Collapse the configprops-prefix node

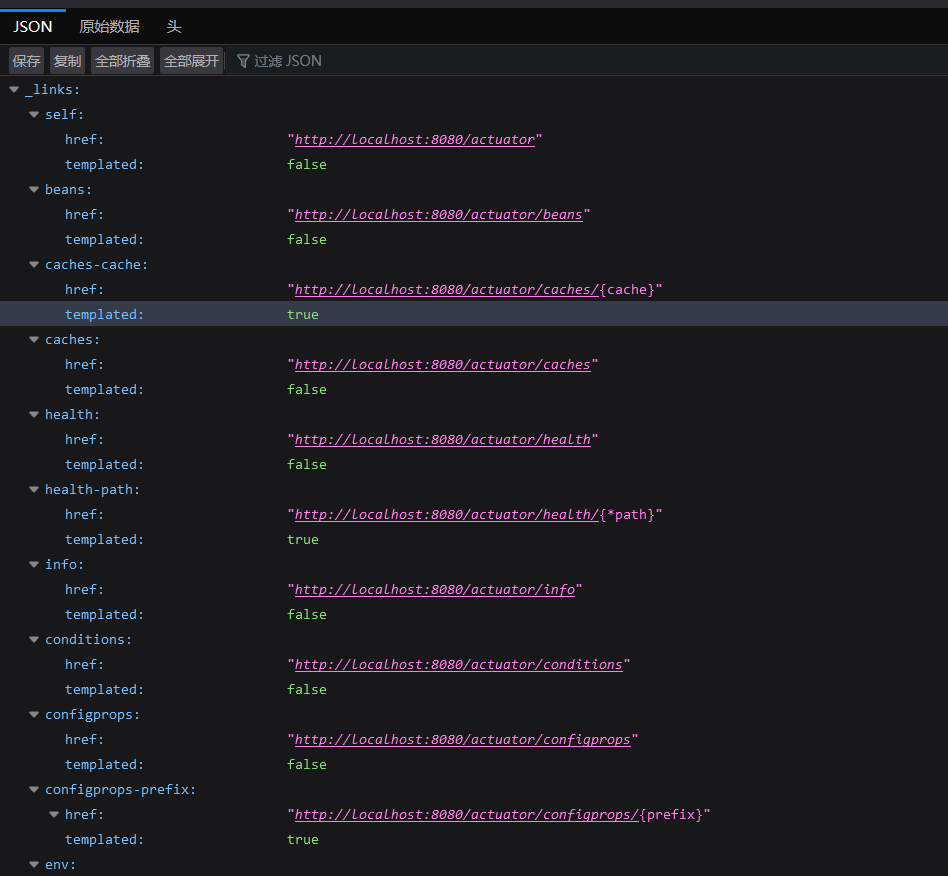tap(34, 789)
